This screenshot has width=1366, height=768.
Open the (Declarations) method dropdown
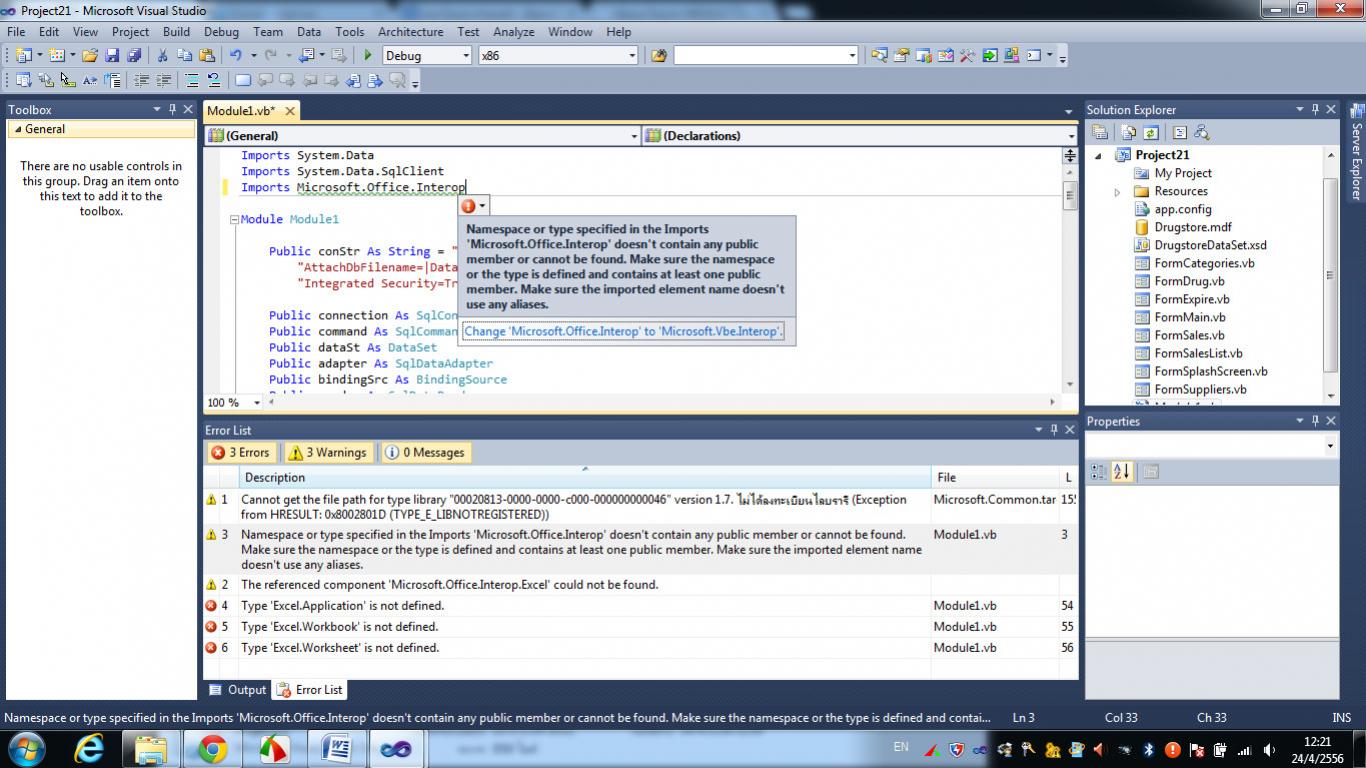pyautogui.click(x=1070, y=136)
